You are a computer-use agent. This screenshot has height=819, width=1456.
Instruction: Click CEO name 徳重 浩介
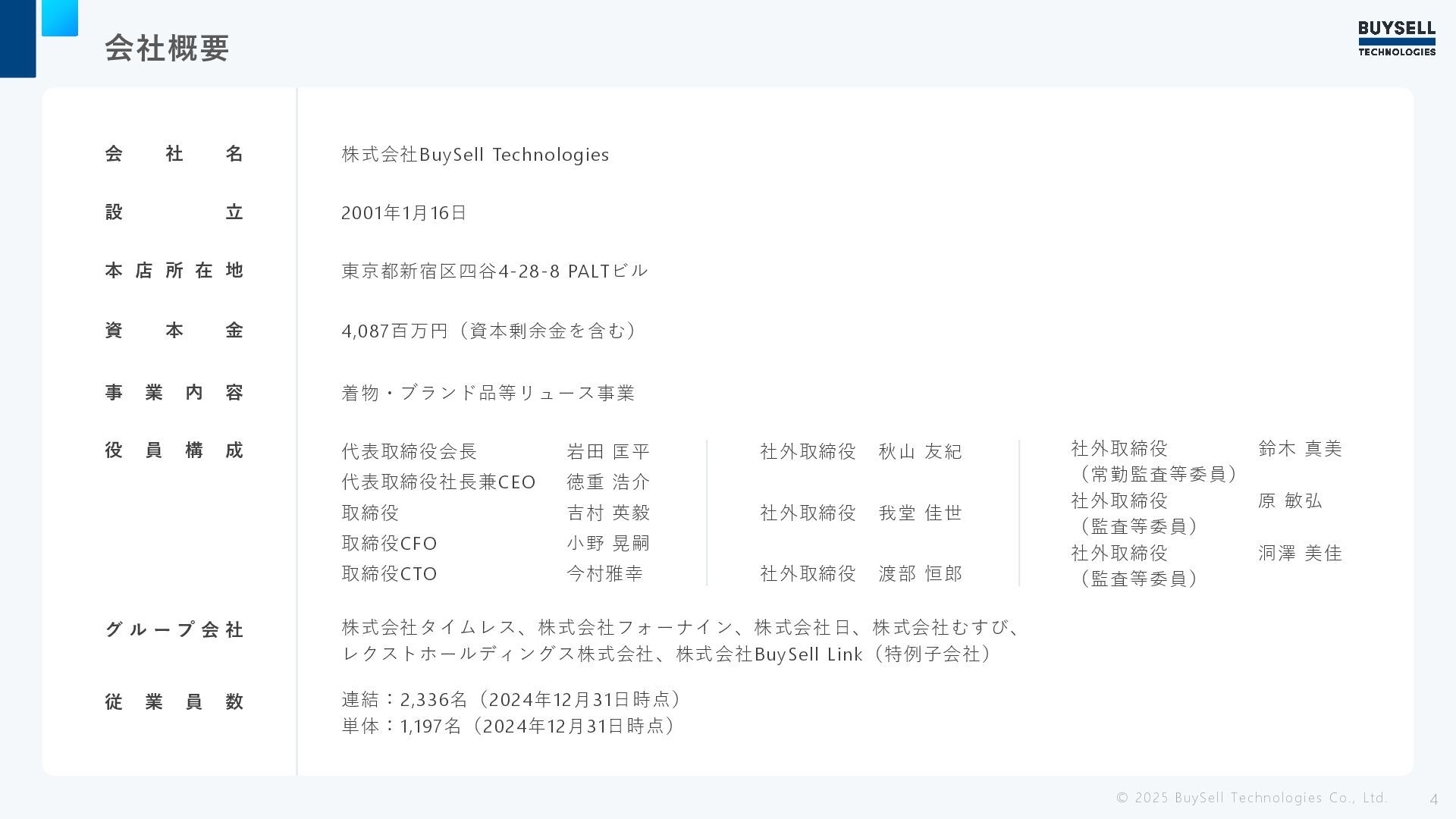pos(608,482)
